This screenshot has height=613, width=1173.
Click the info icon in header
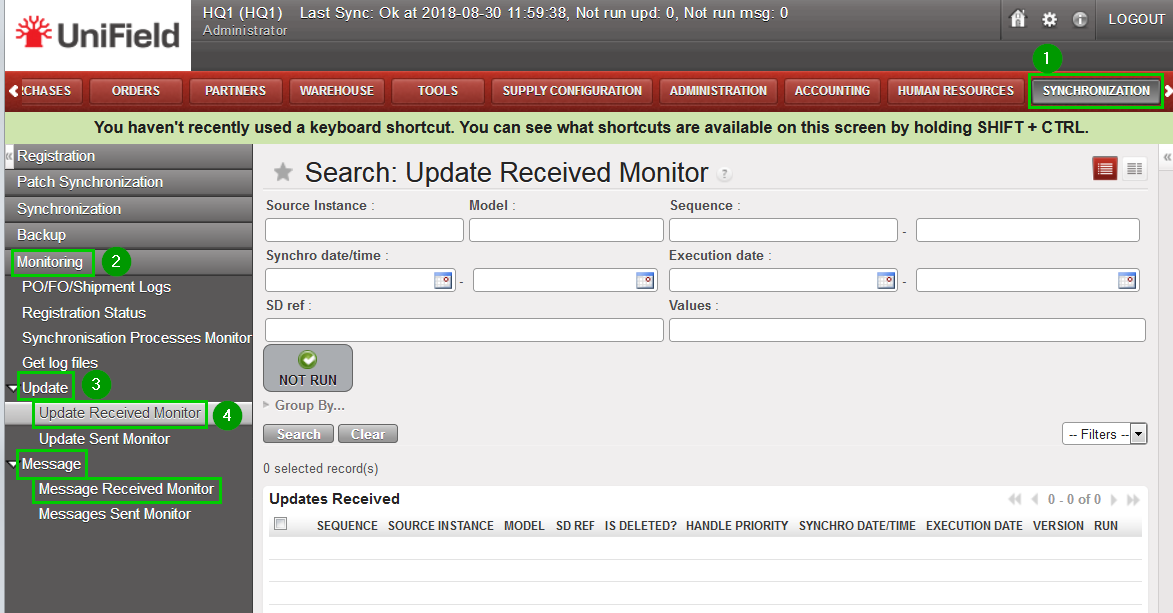click(x=1079, y=19)
